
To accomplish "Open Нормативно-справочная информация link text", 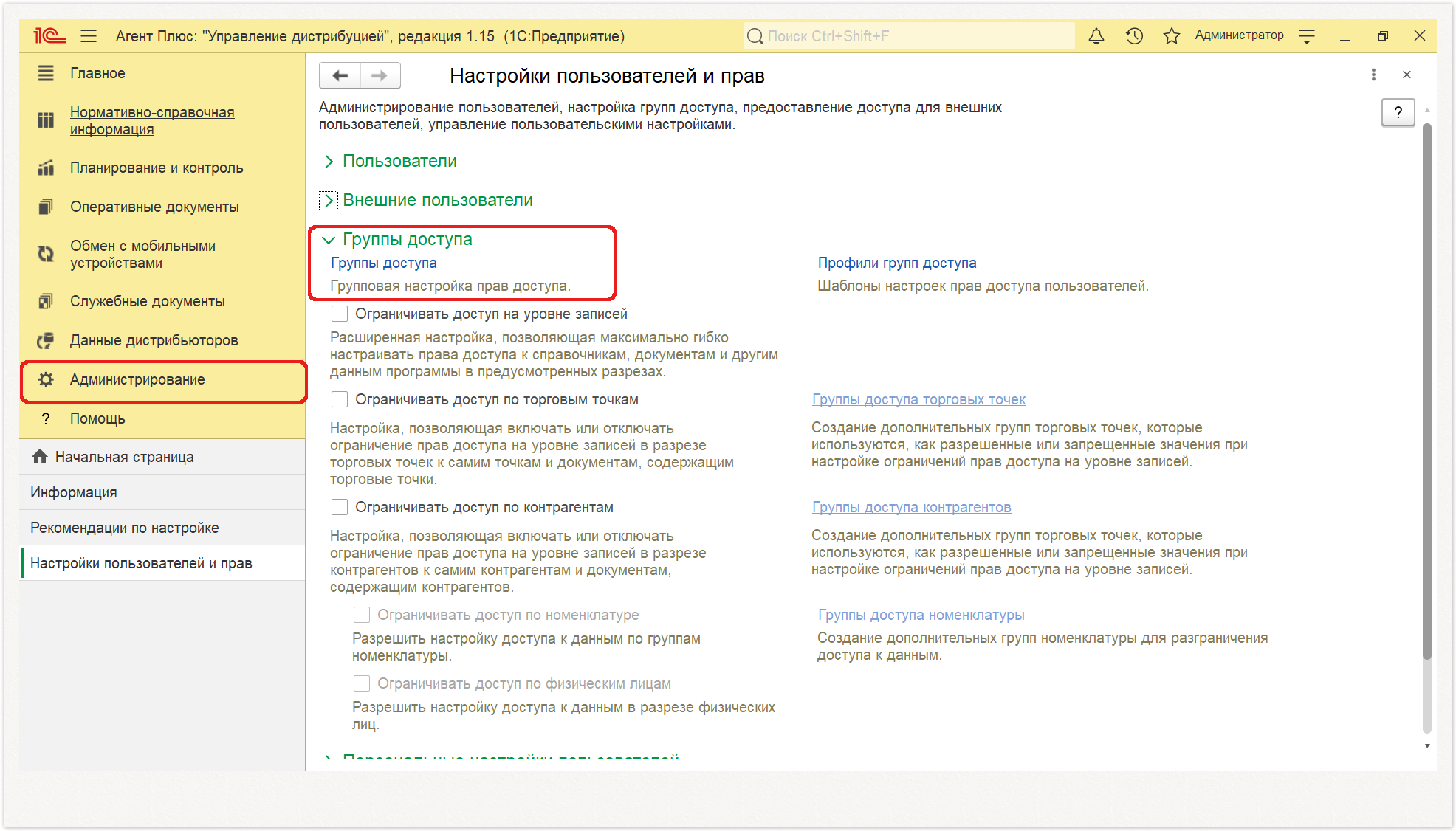I will click(x=152, y=120).
